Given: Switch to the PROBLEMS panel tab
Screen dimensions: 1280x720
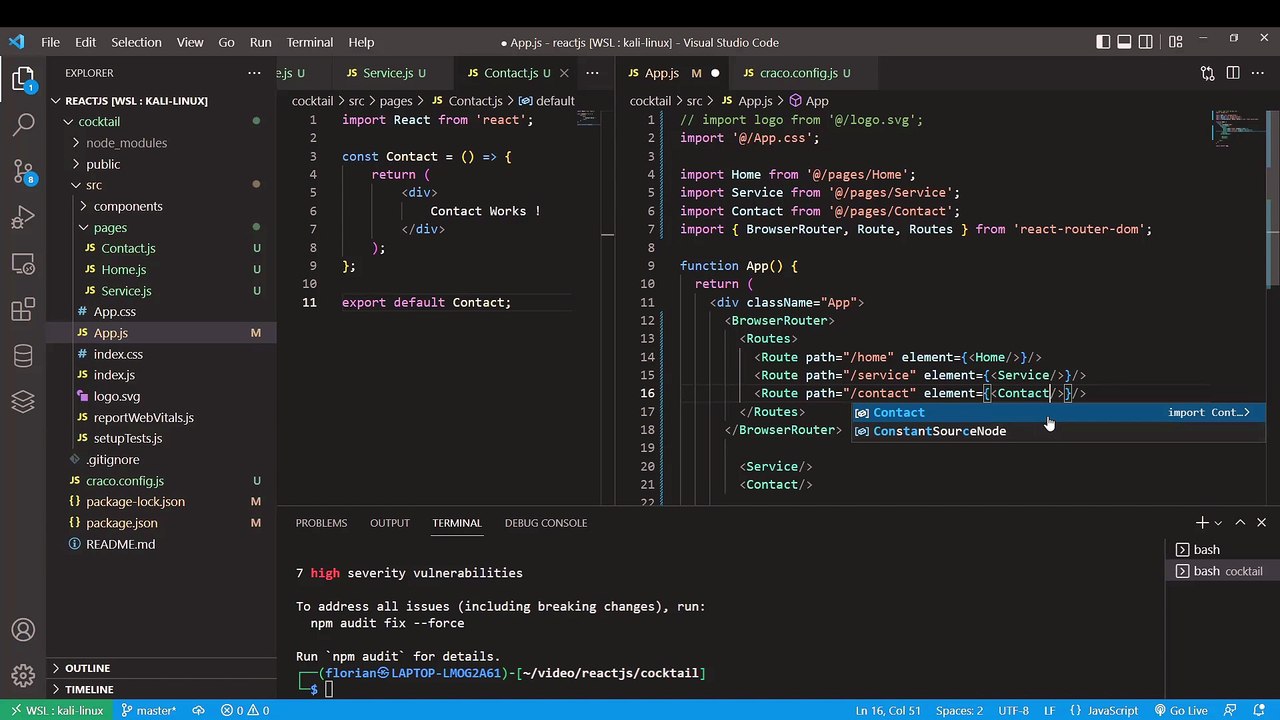Looking at the screenshot, I should pos(321,523).
